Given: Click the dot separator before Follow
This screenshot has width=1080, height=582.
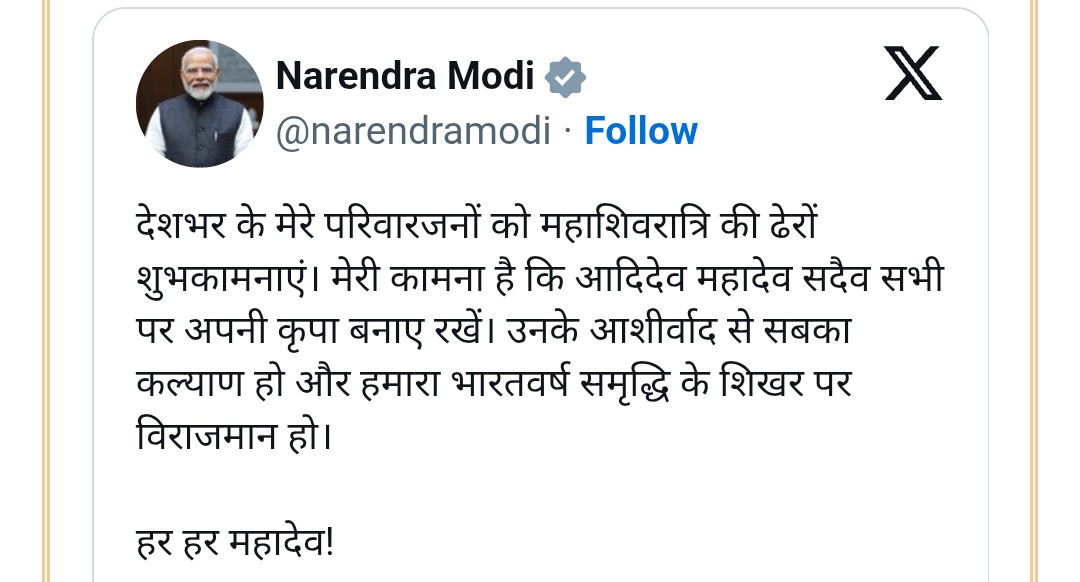Looking at the screenshot, I should pyautogui.click(x=567, y=131).
